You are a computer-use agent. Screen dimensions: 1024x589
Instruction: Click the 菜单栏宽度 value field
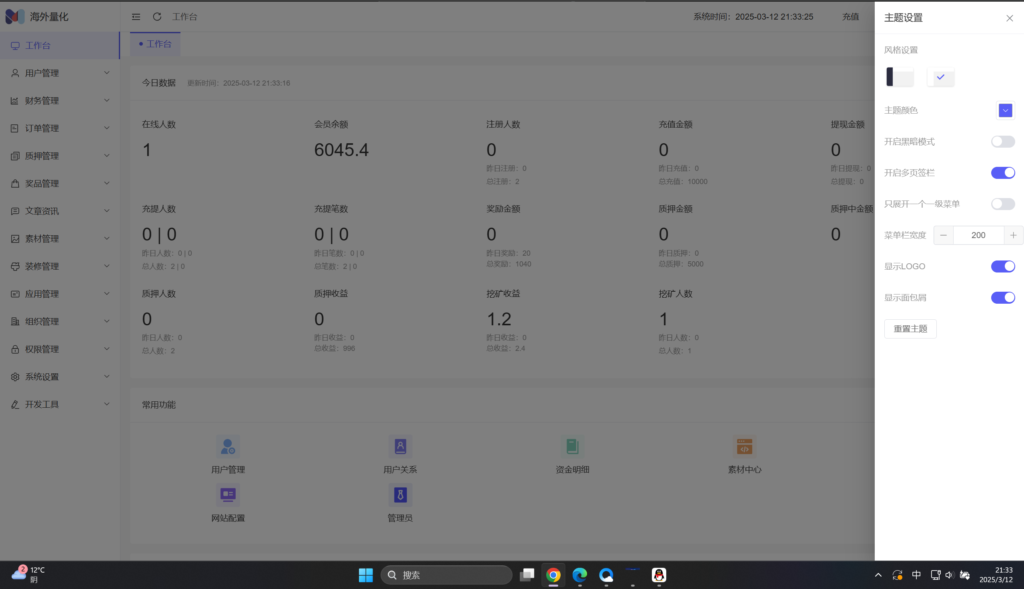[x=978, y=235]
